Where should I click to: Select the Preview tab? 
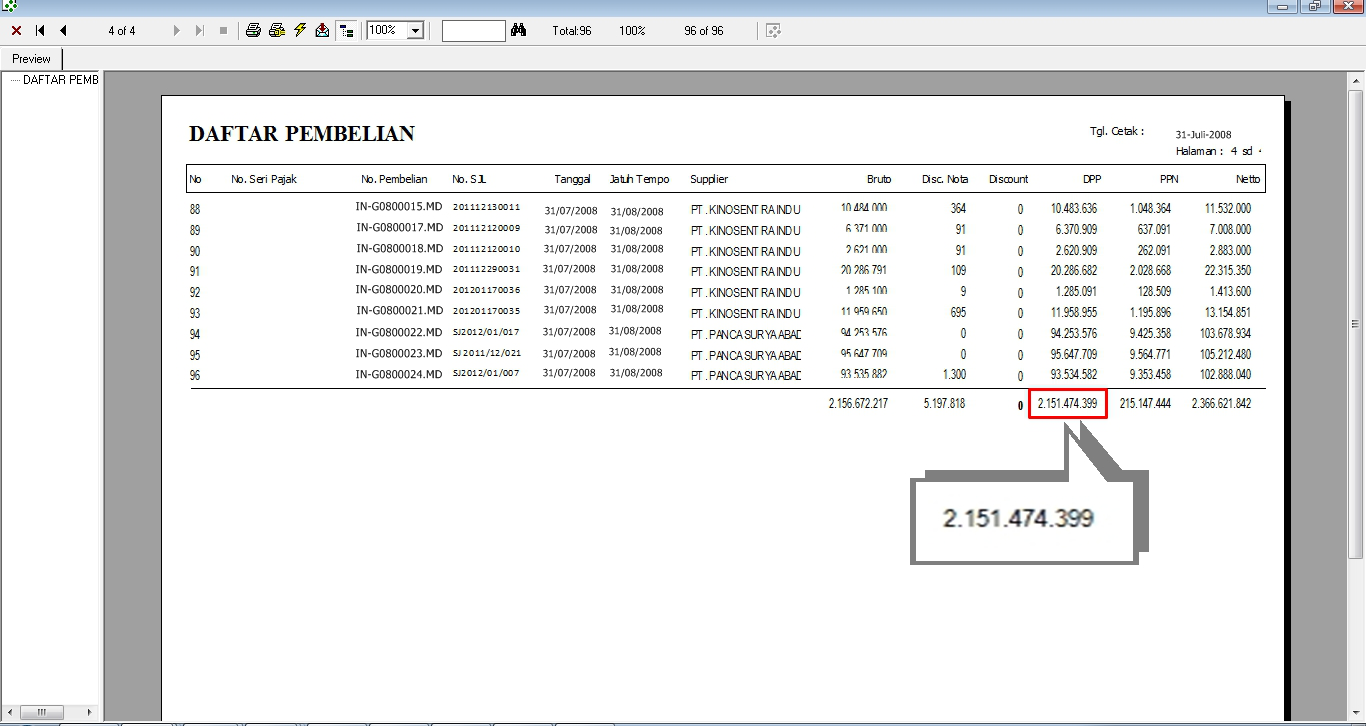[31, 59]
